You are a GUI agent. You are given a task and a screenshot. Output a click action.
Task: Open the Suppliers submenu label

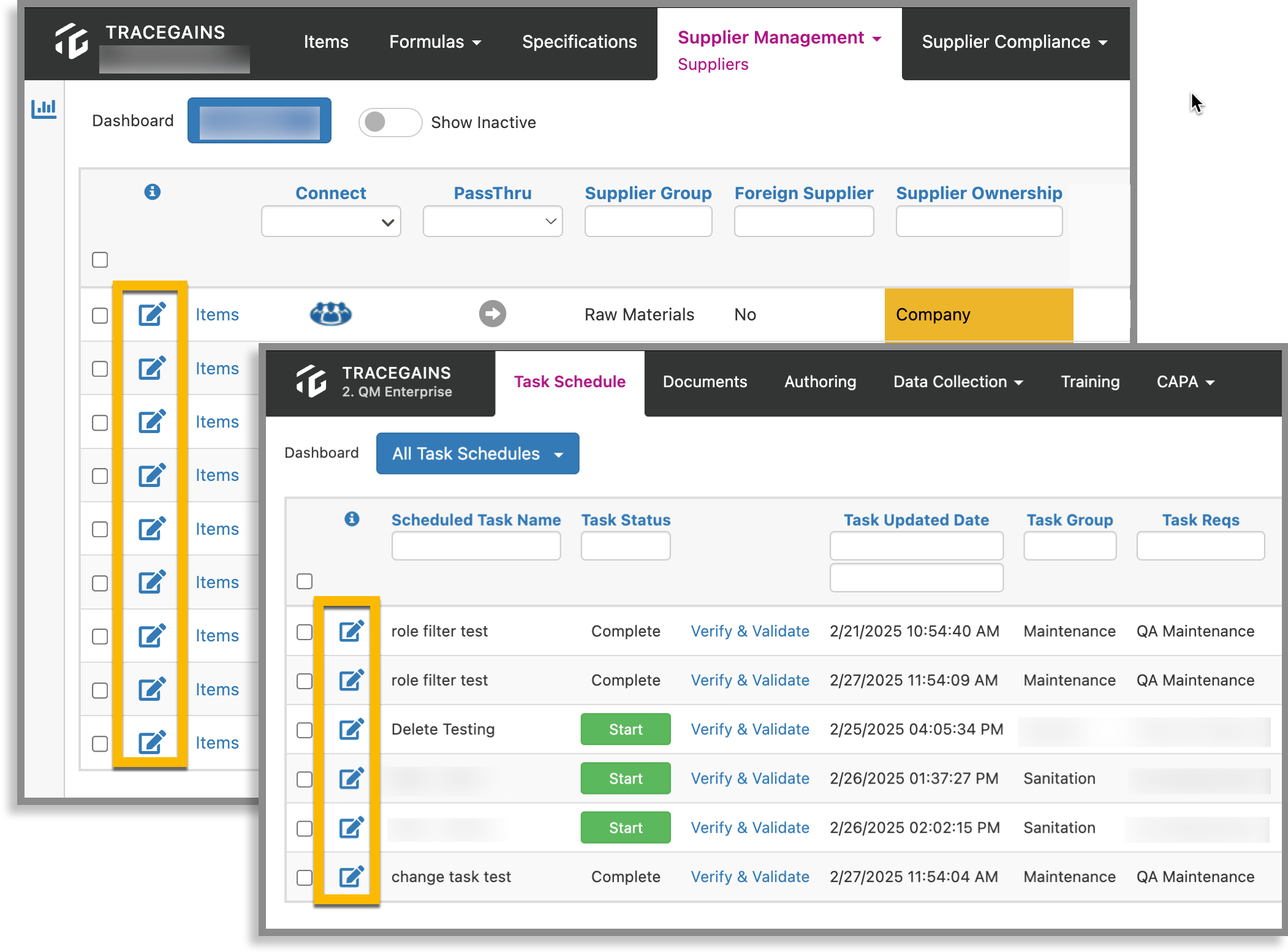(713, 64)
